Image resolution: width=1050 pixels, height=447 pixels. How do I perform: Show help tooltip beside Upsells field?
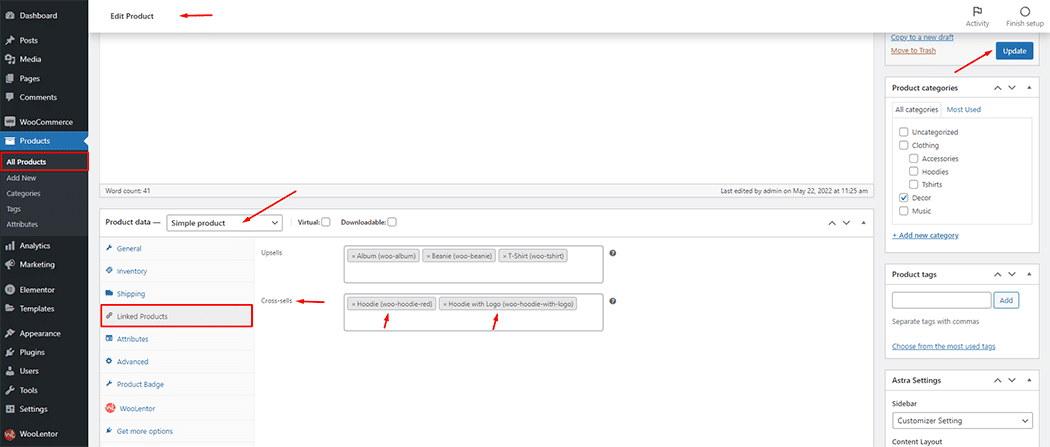[x=613, y=253]
